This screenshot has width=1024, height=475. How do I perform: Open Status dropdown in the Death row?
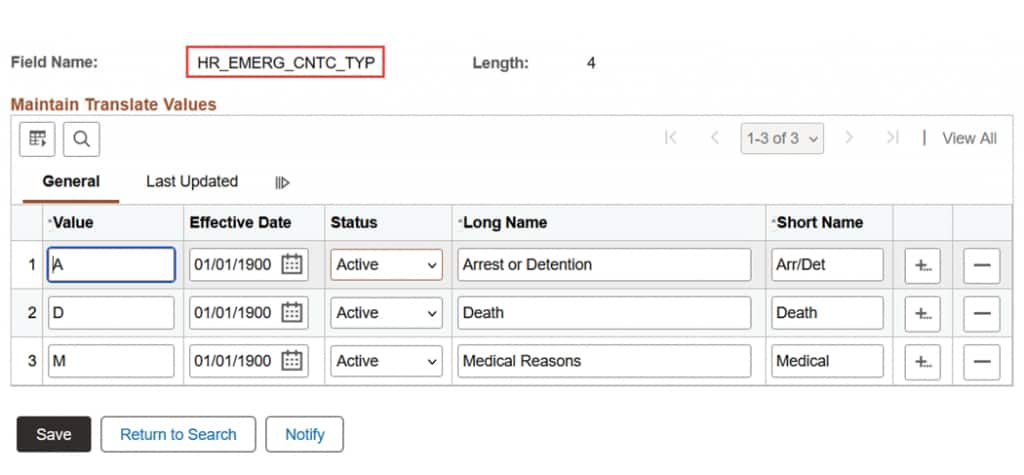coord(386,313)
